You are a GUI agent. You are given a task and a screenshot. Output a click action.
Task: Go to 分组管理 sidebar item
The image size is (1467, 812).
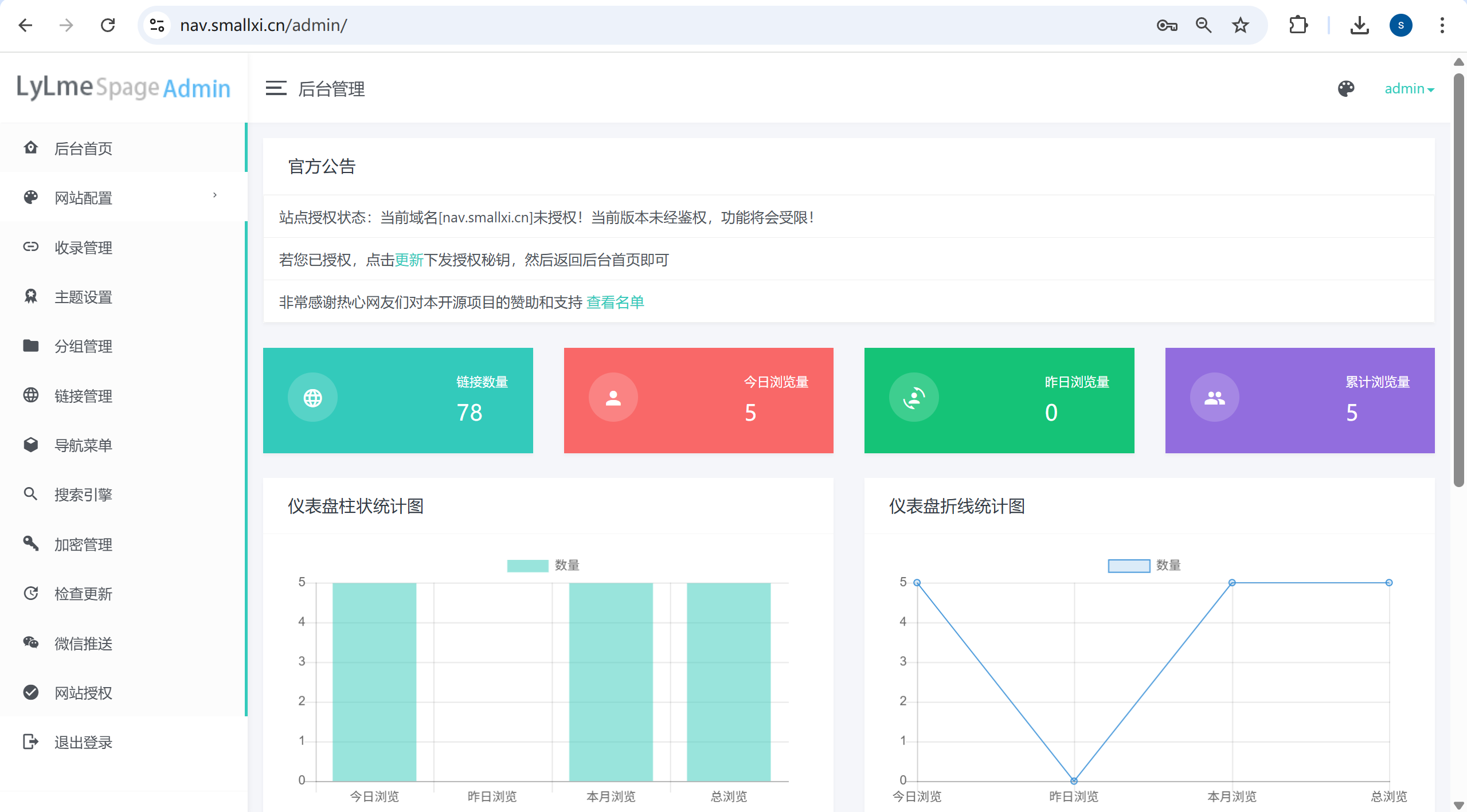click(83, 346)
